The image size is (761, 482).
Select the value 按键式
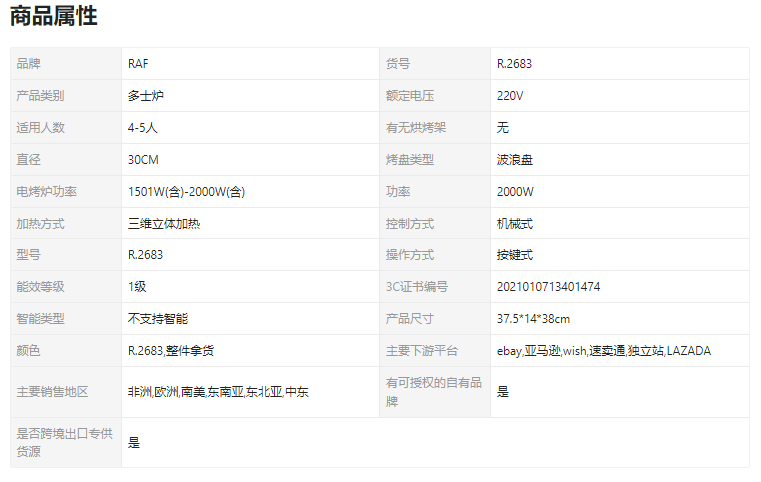514,255
